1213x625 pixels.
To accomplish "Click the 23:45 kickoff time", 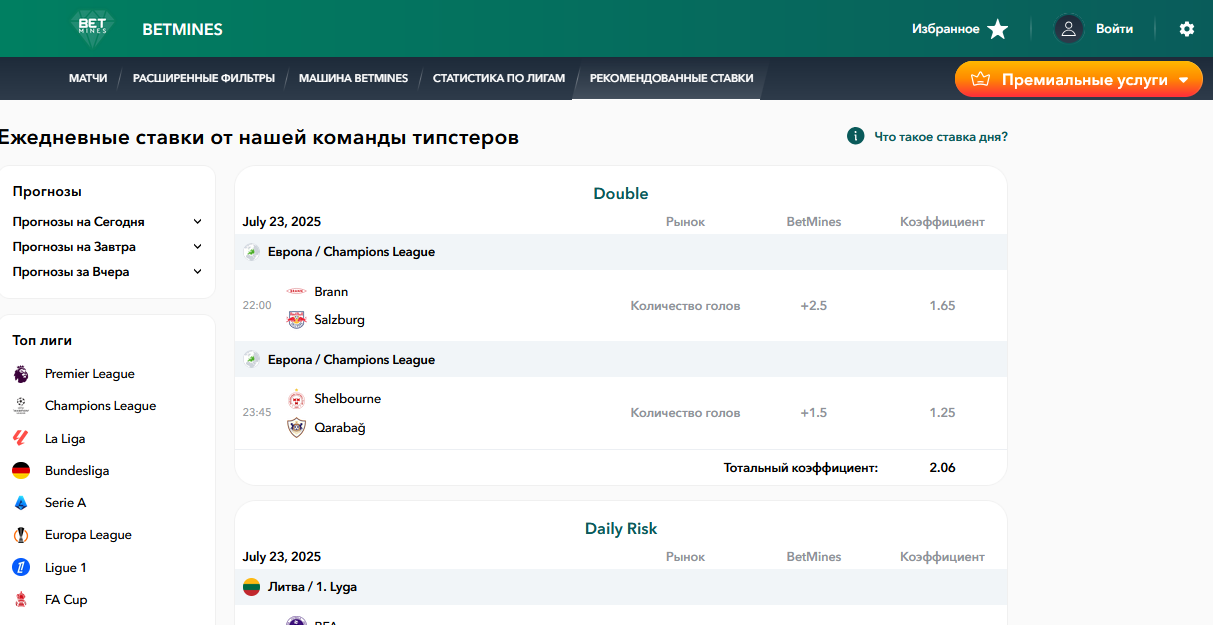I will [257, 412].
